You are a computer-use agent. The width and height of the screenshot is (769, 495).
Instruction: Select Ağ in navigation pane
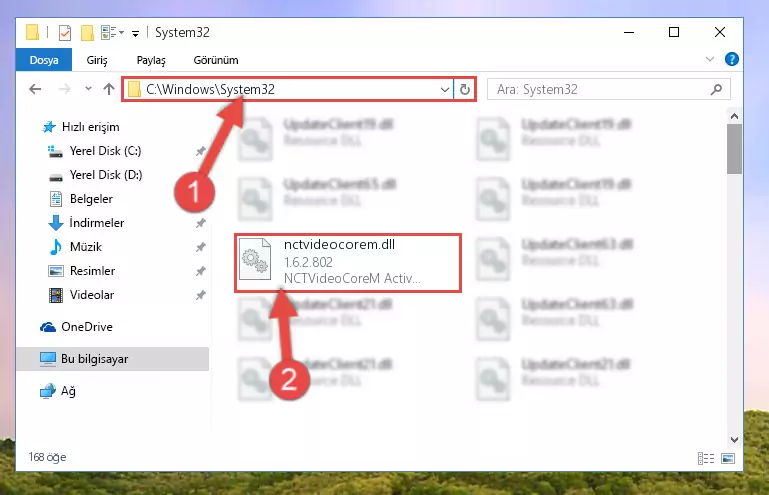point(58,391)
